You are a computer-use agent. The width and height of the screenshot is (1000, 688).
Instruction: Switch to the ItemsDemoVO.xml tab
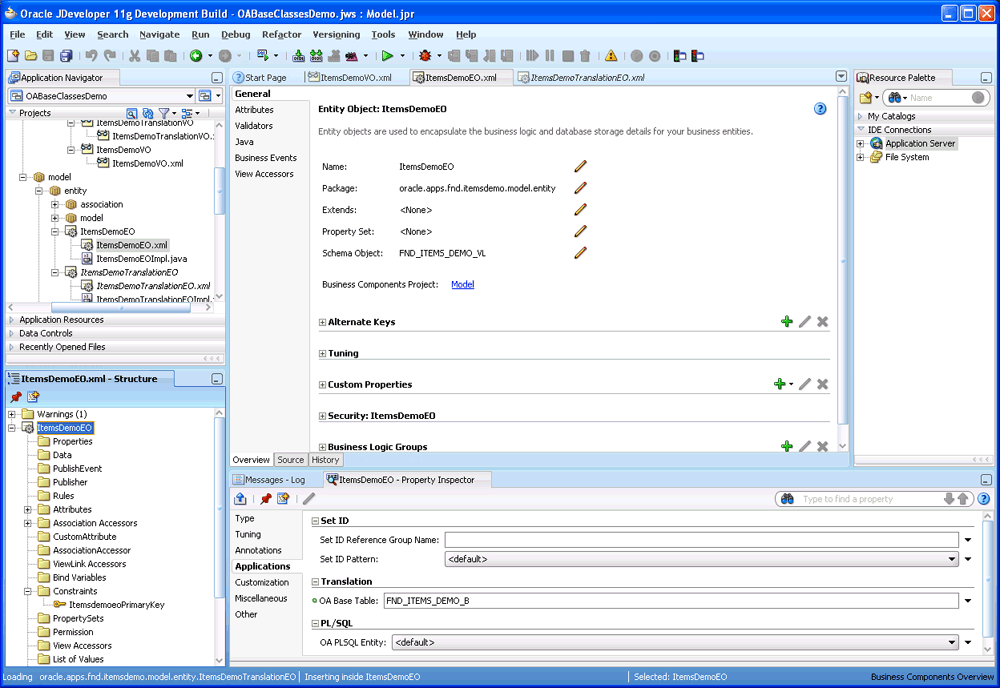349,77
